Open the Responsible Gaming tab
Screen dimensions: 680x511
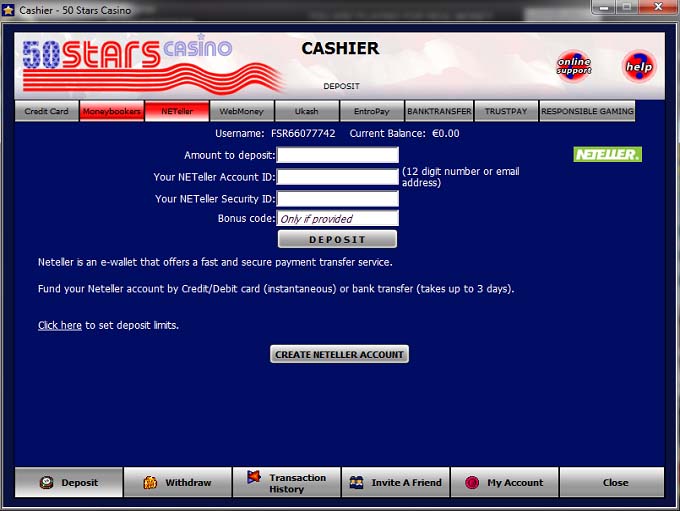[587, 111]
